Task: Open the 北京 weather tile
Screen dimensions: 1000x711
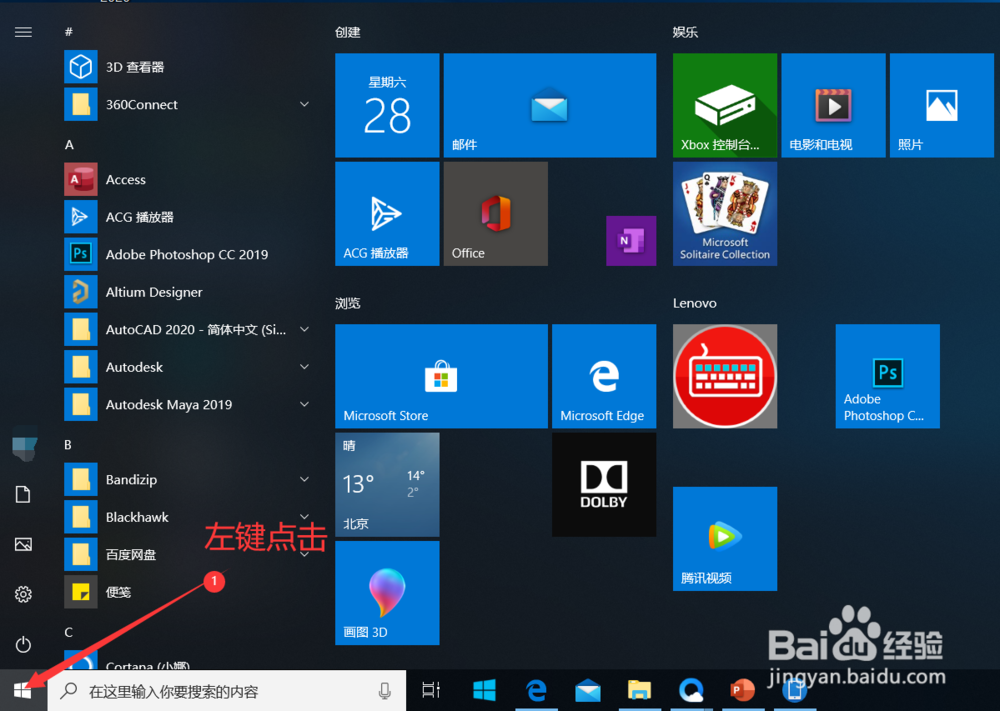Action: (x=387, y=485)
